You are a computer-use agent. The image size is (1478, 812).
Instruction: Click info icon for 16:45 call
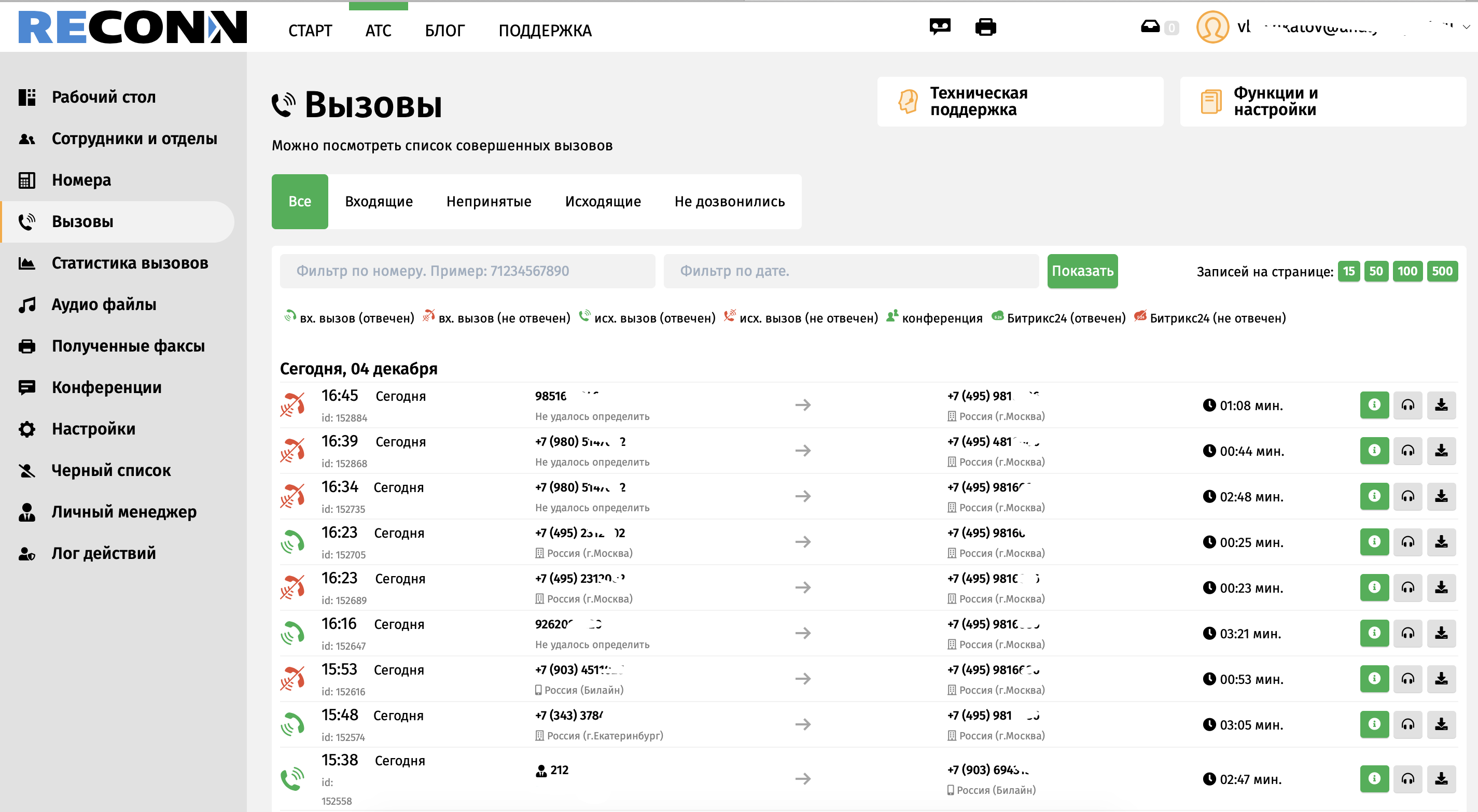click(x=1374, y=405)
